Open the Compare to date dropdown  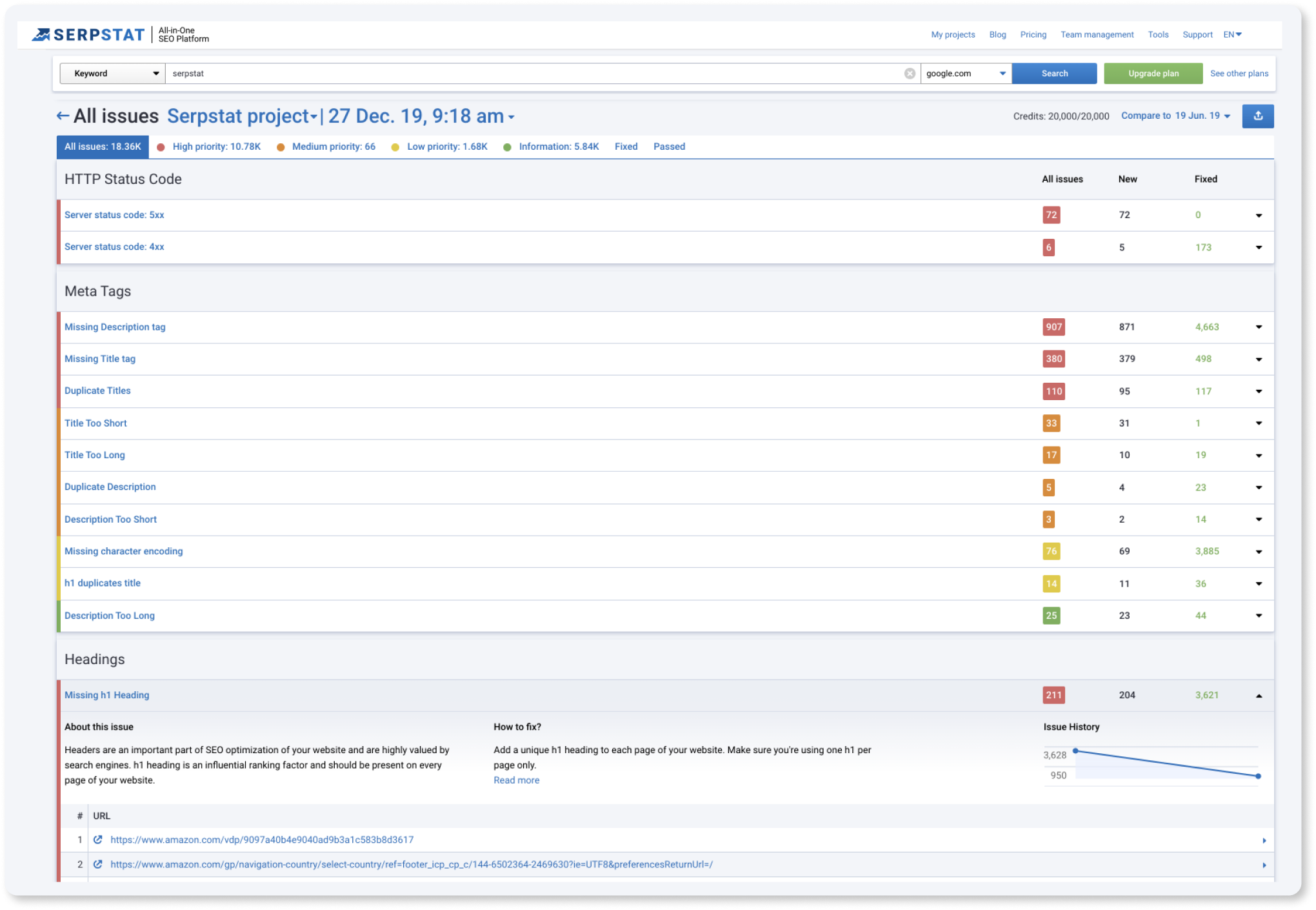click(1175, 116)
